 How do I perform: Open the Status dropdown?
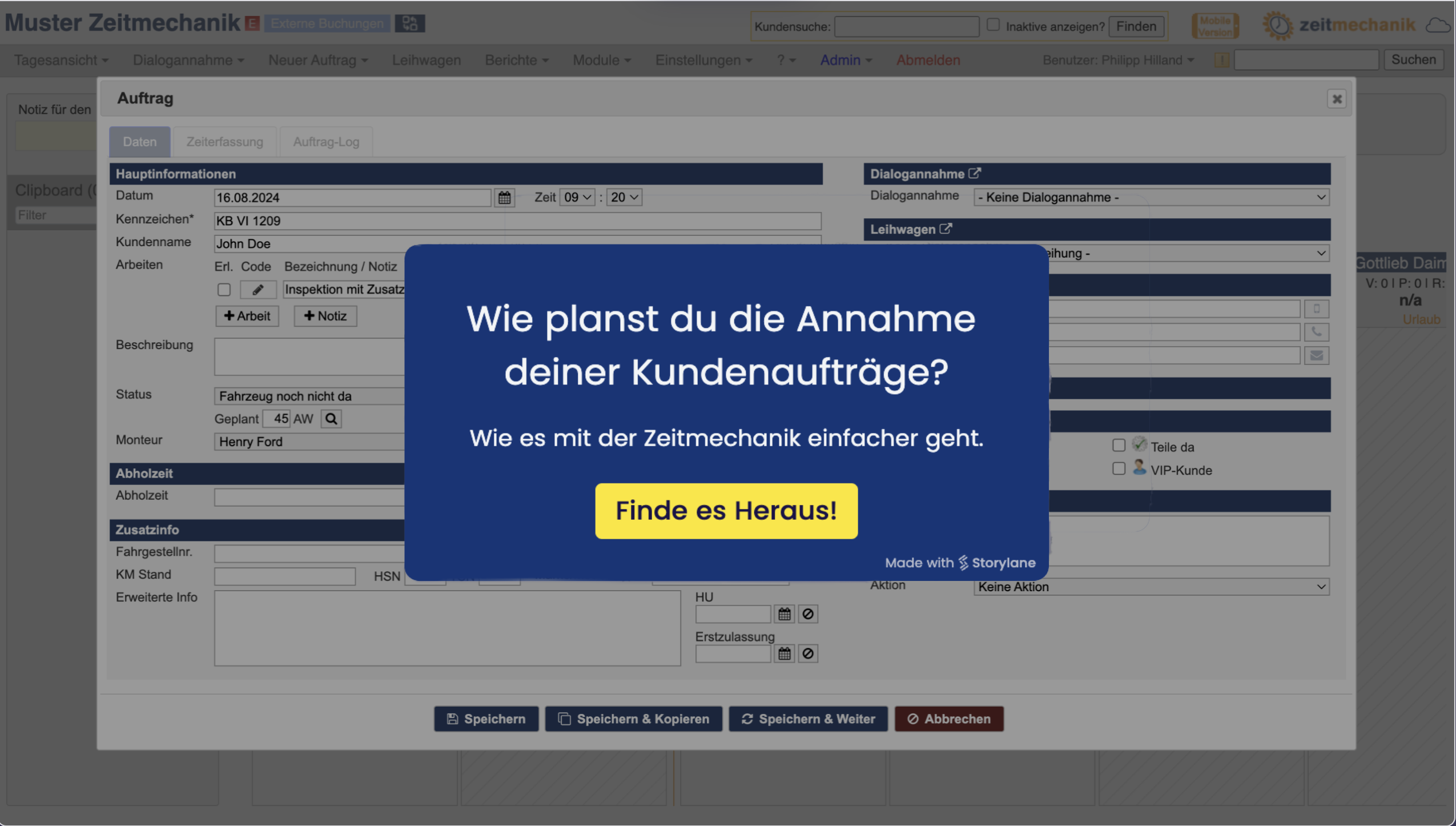pyautogui.click(x=309, y=396)
